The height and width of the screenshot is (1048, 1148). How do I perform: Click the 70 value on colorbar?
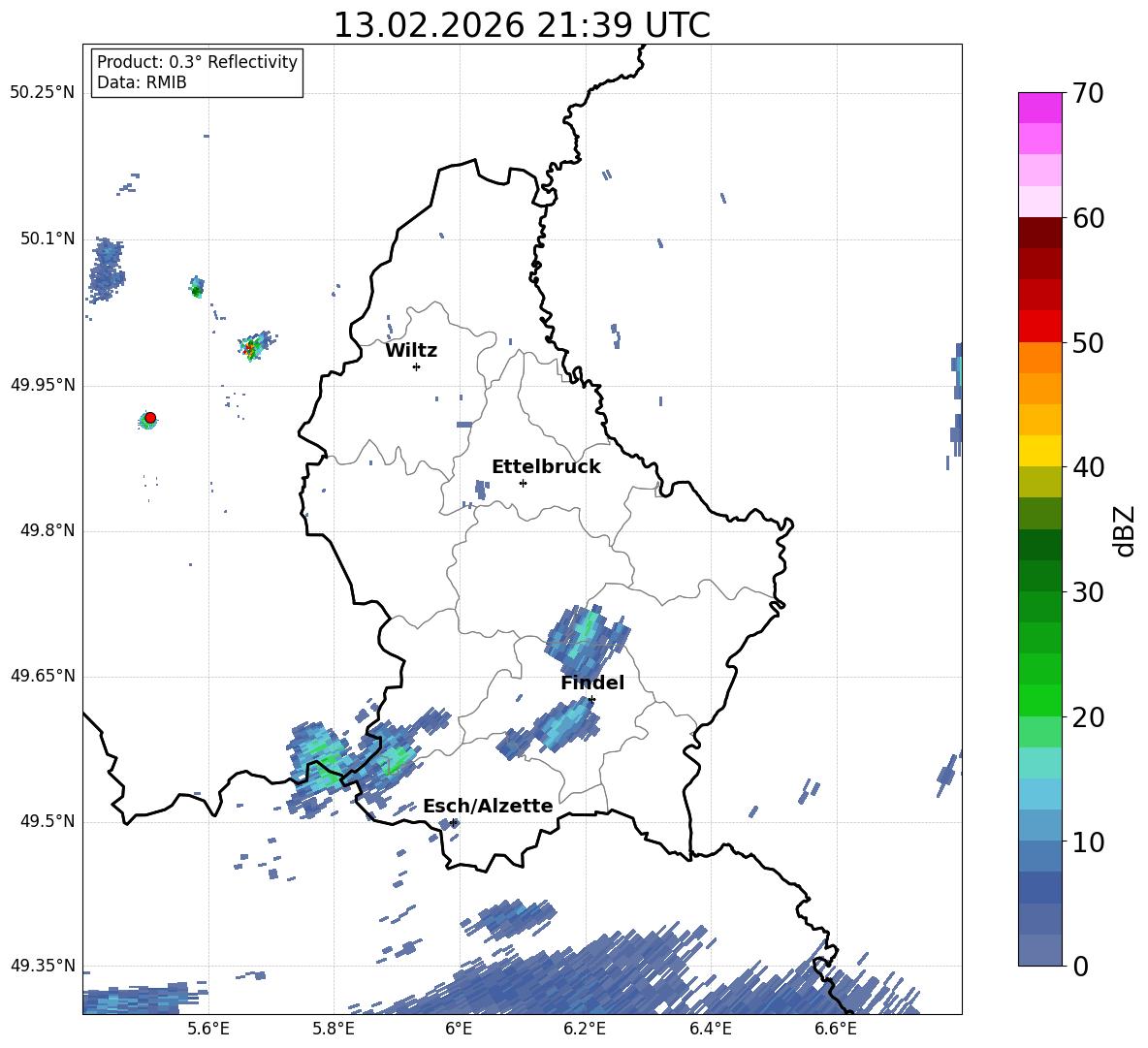pos(1088,94)
